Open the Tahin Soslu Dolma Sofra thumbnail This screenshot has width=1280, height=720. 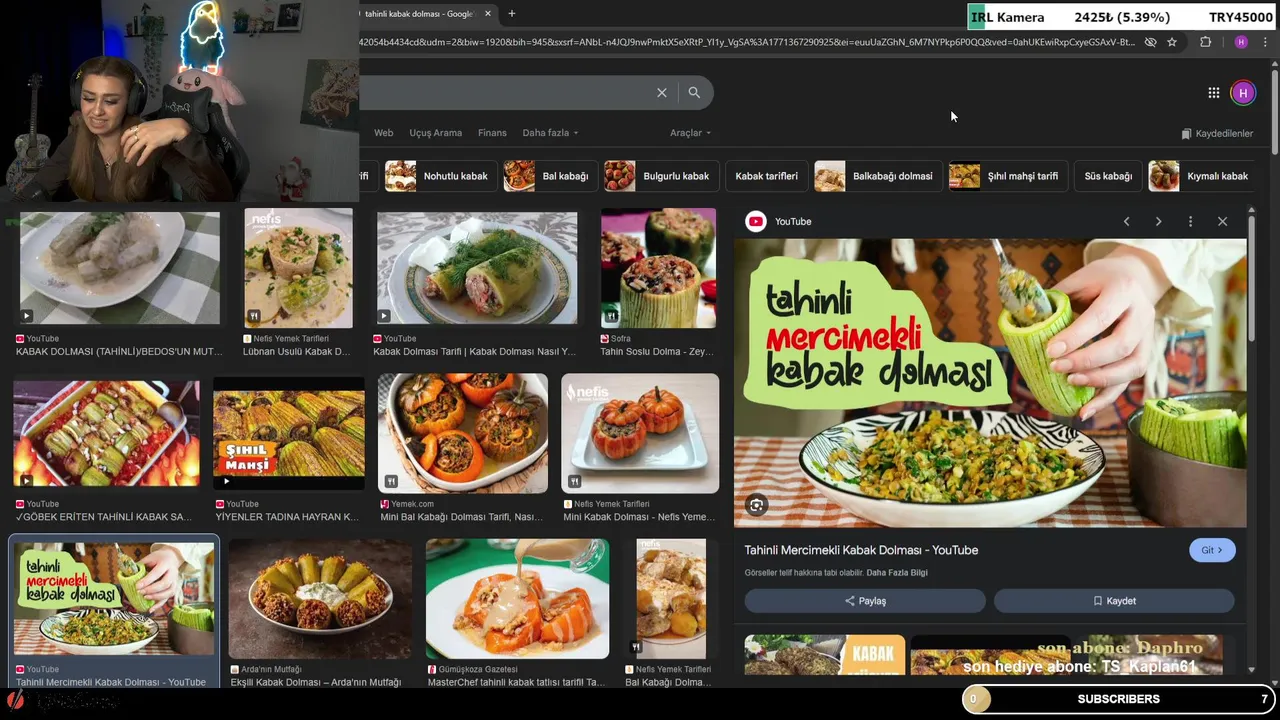pos(658,268)
